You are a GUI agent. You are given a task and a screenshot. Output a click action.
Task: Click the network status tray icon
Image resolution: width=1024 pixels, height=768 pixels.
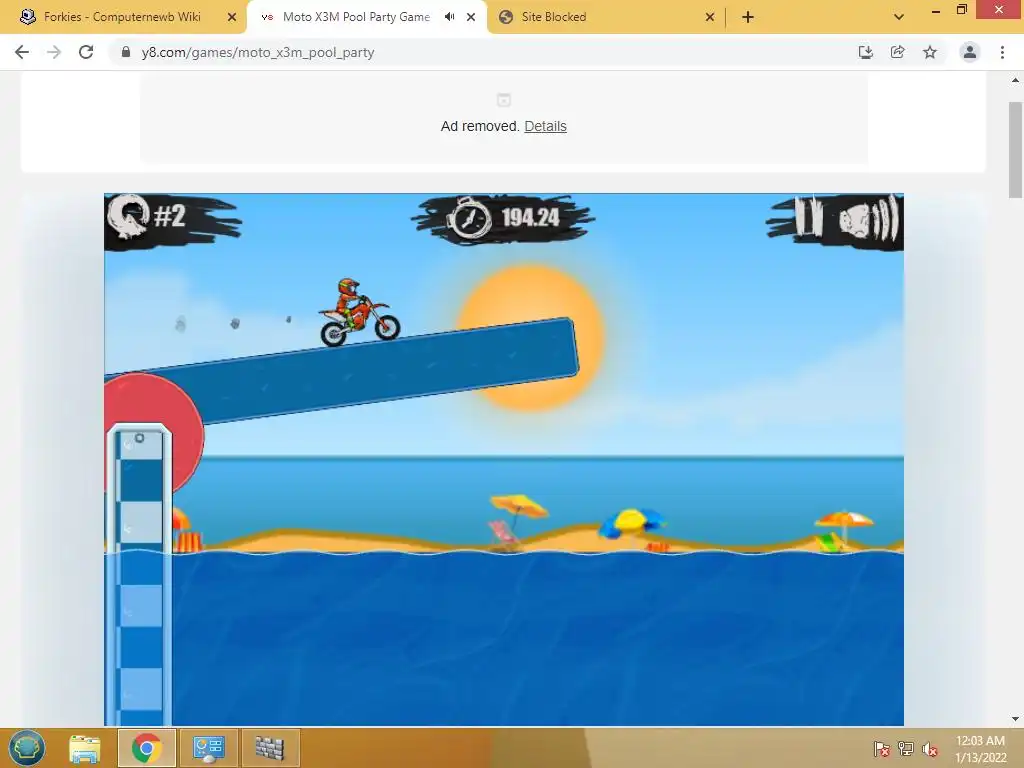pyautogui.click(x=906, y=748)
